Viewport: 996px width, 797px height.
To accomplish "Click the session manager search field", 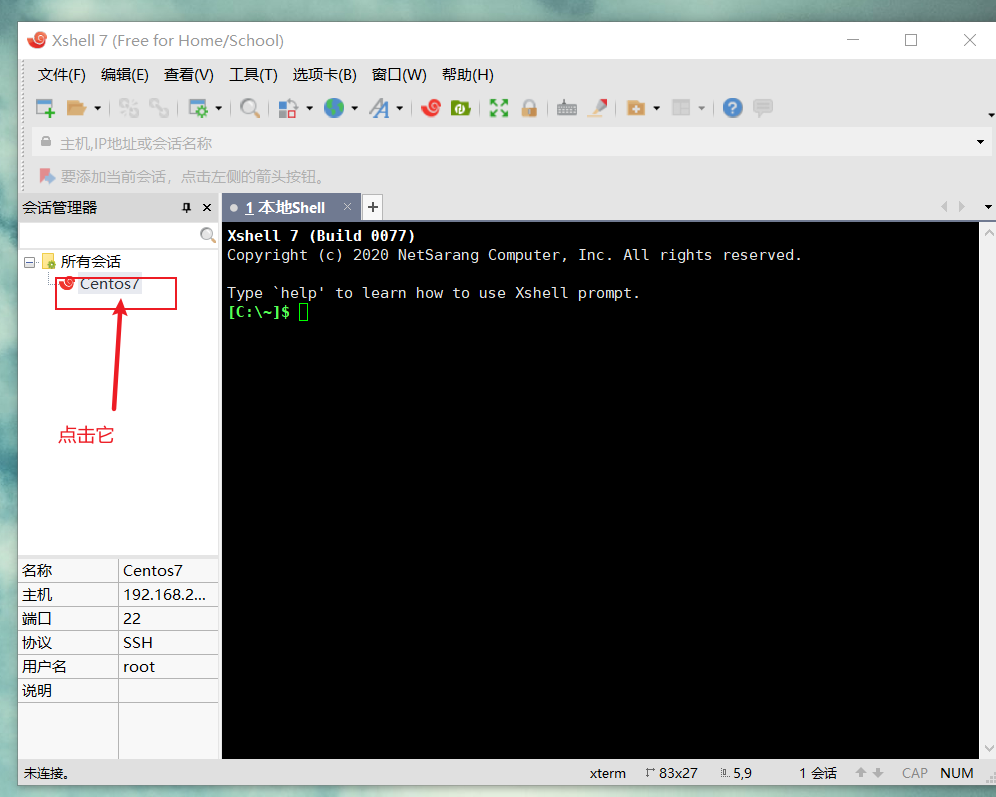I will click(110, 235).
